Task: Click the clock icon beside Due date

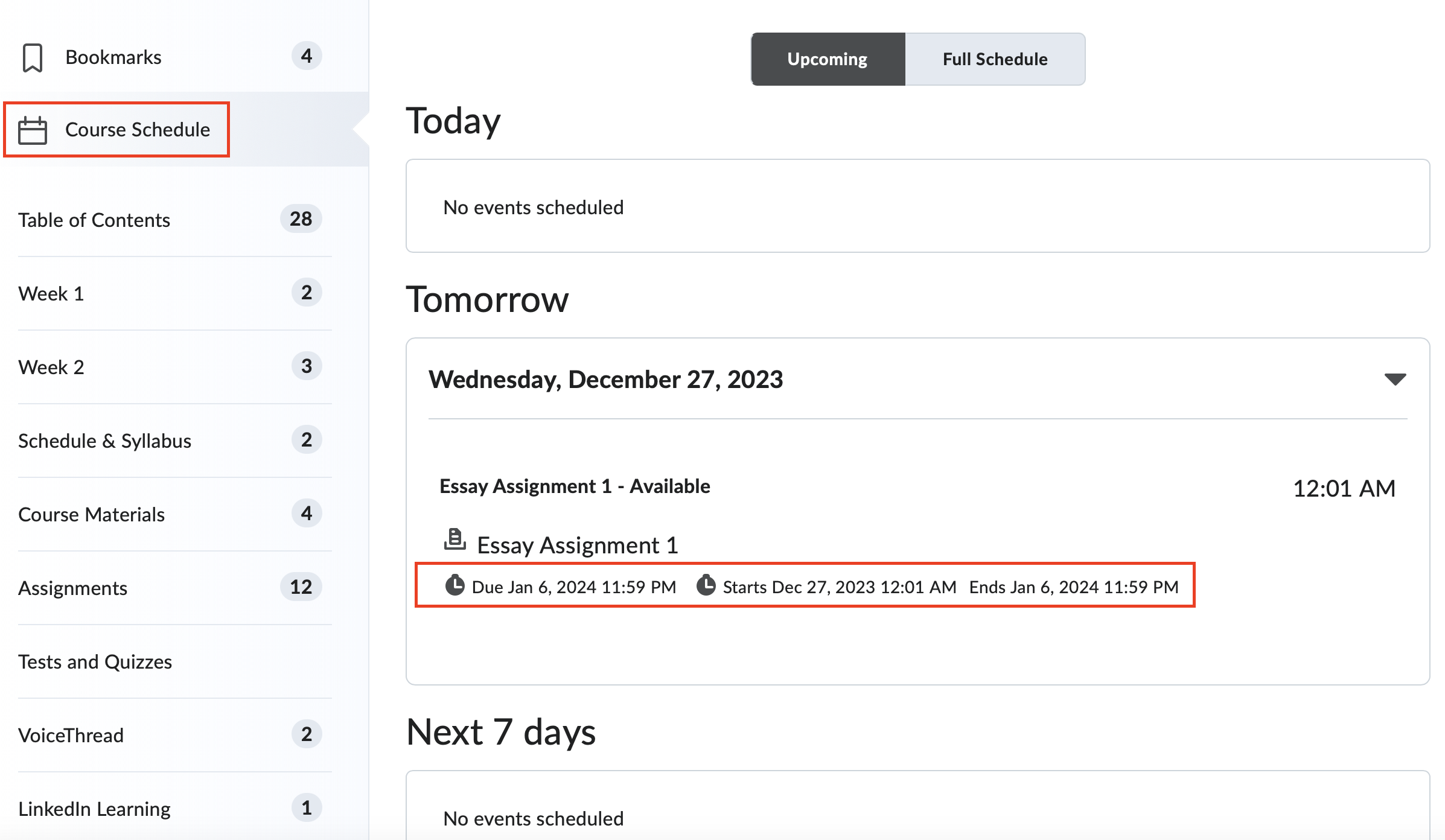Action: coord(455,585)
